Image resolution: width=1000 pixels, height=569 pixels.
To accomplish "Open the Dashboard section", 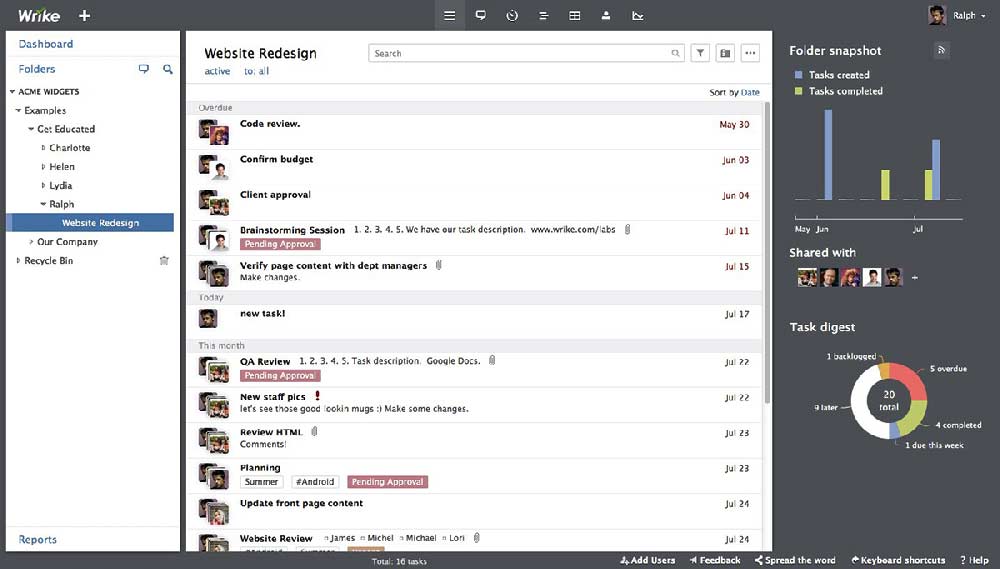I will [x=46, y=44].
